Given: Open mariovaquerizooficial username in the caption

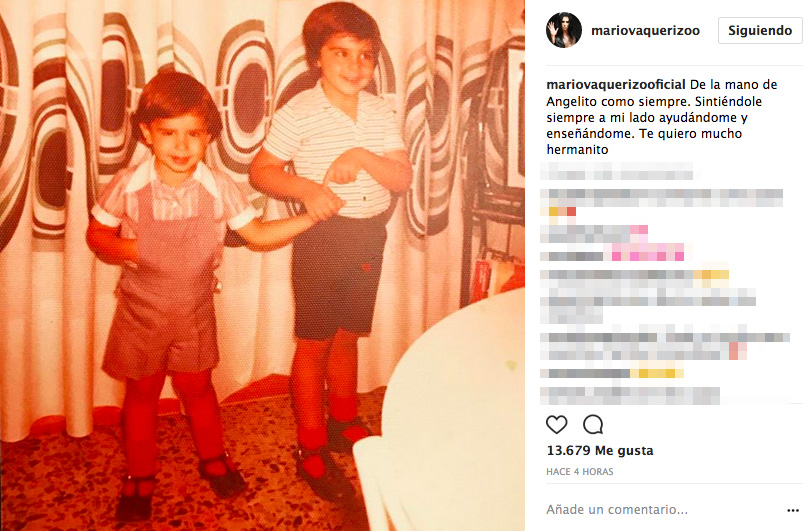Looking at the screenshot, I should coord(616,84).
